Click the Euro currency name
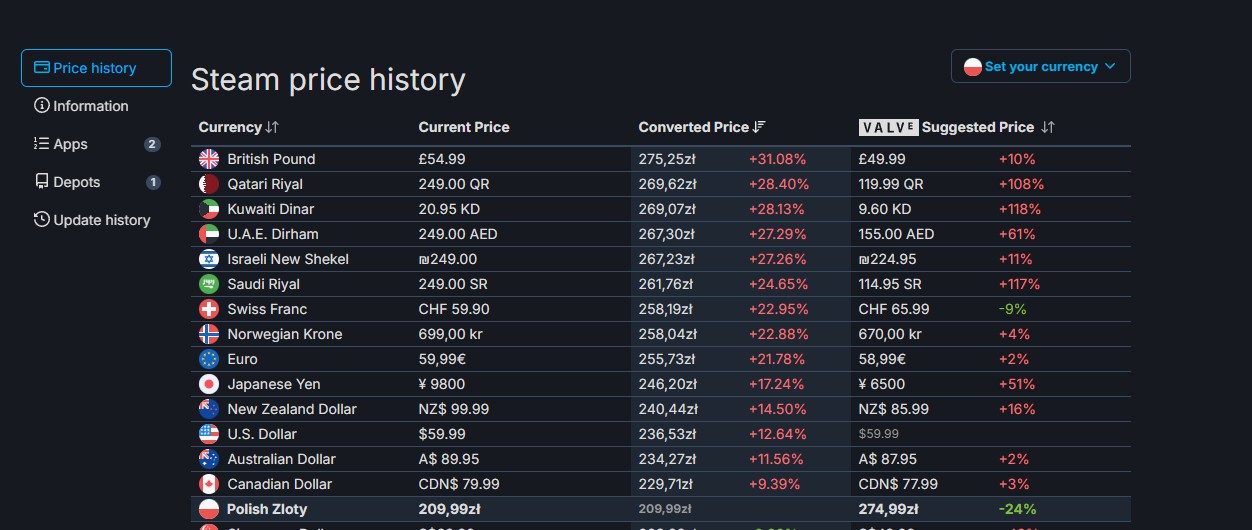Viewport: 1252px width, 530px height. pyautogui.click(x=242, y=359)
